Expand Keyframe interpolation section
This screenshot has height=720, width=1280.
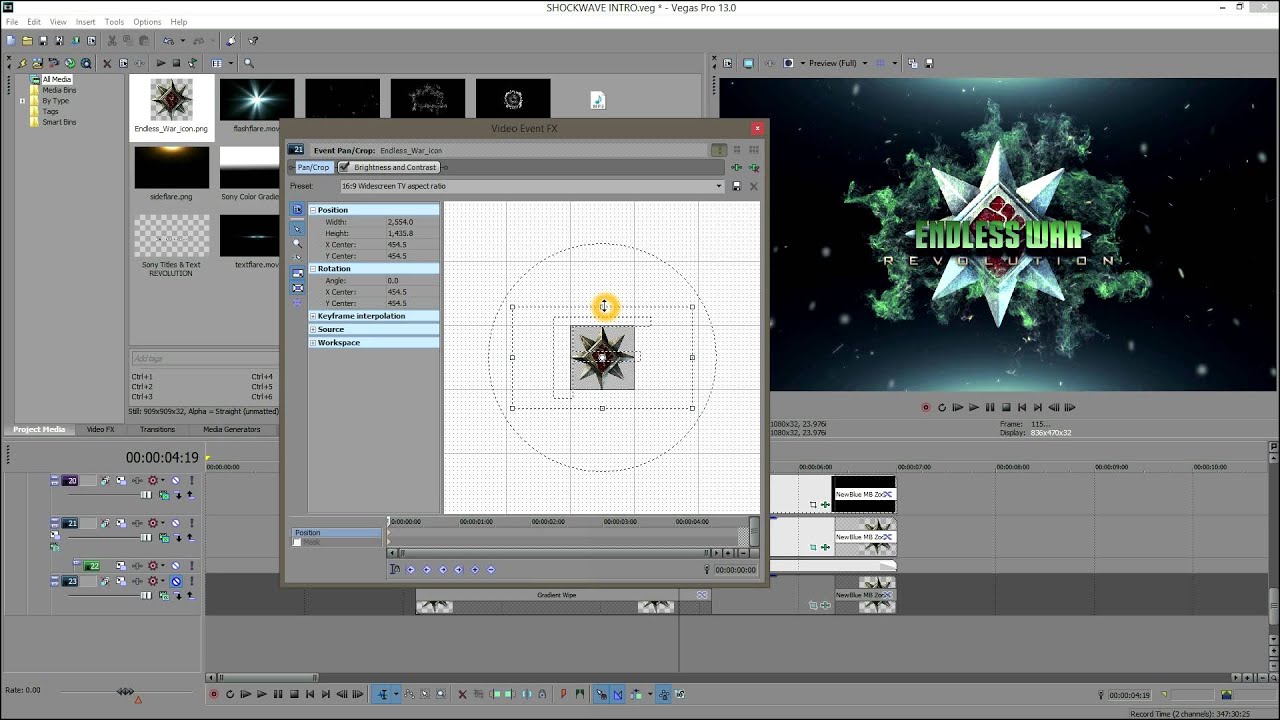click(313, 316)
